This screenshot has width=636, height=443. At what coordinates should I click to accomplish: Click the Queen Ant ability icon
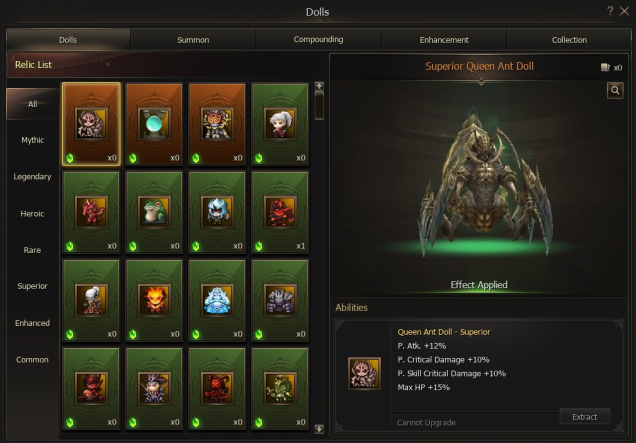click(x=364, y=373)
